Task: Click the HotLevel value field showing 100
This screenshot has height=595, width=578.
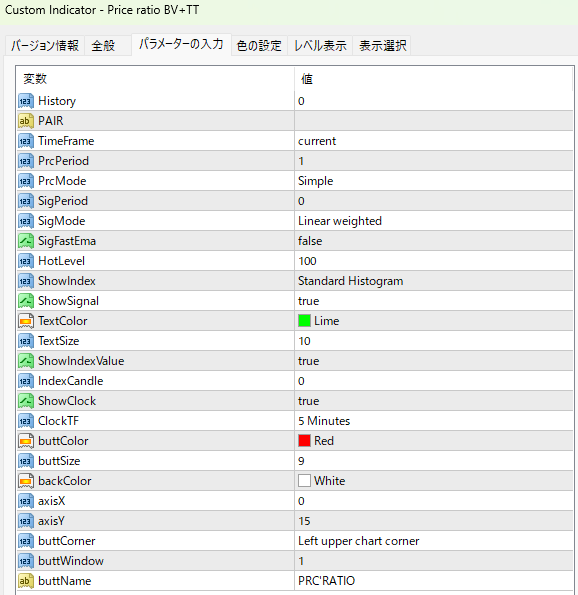Action: click(434, 261)
